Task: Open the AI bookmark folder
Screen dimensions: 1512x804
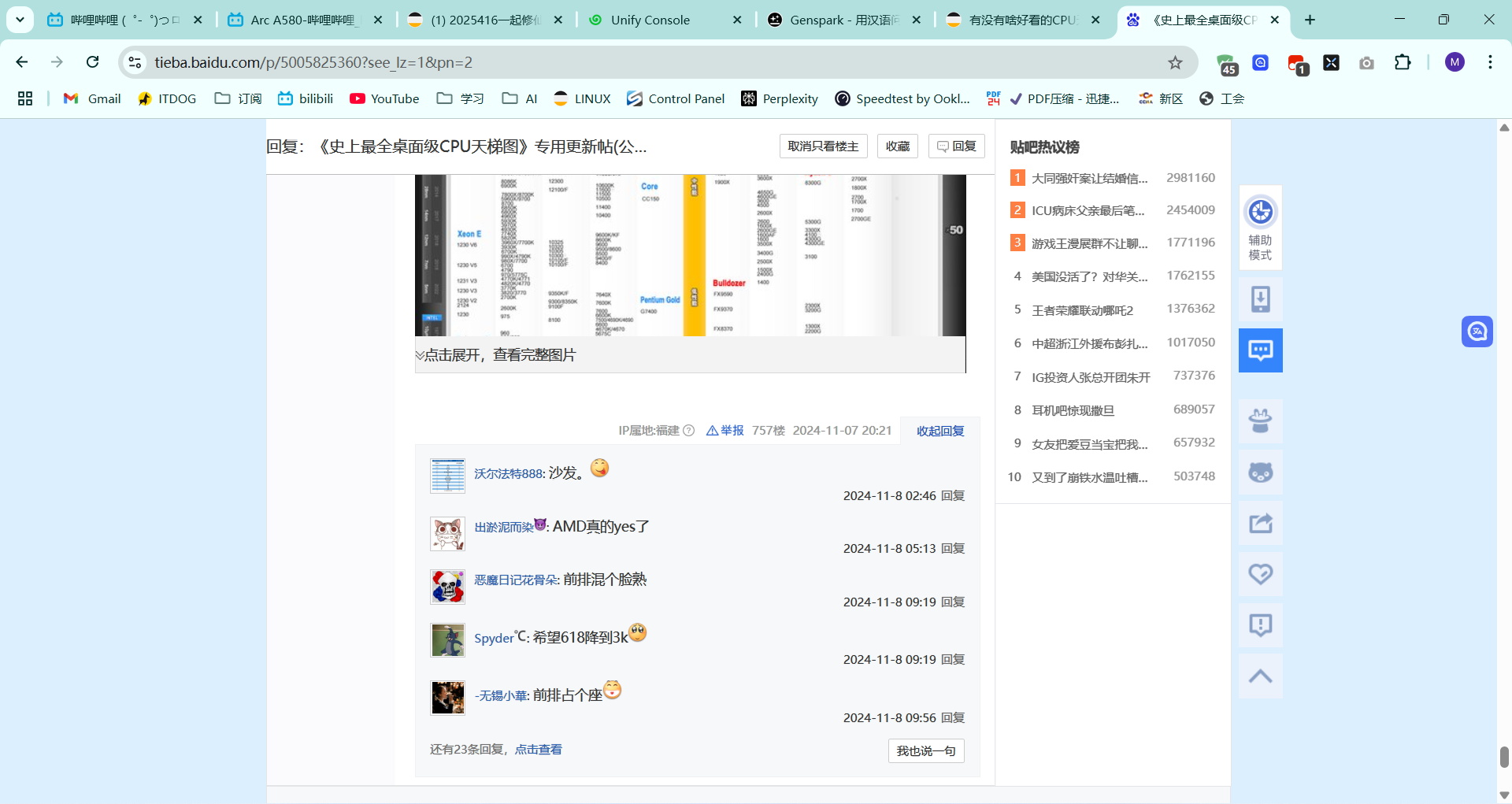Action: 520,98
